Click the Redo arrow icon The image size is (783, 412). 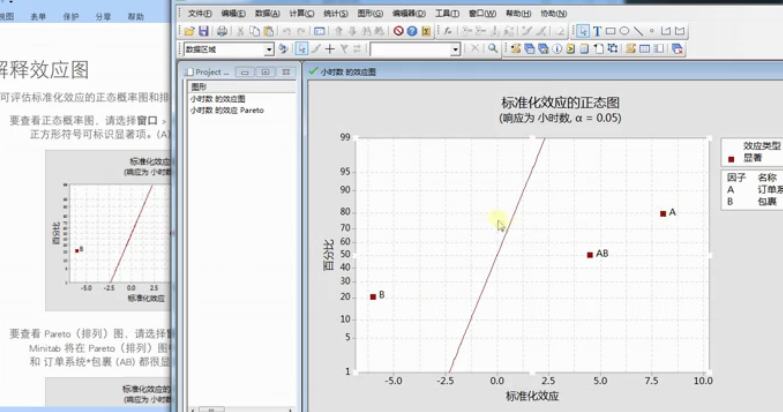point(301,31)
